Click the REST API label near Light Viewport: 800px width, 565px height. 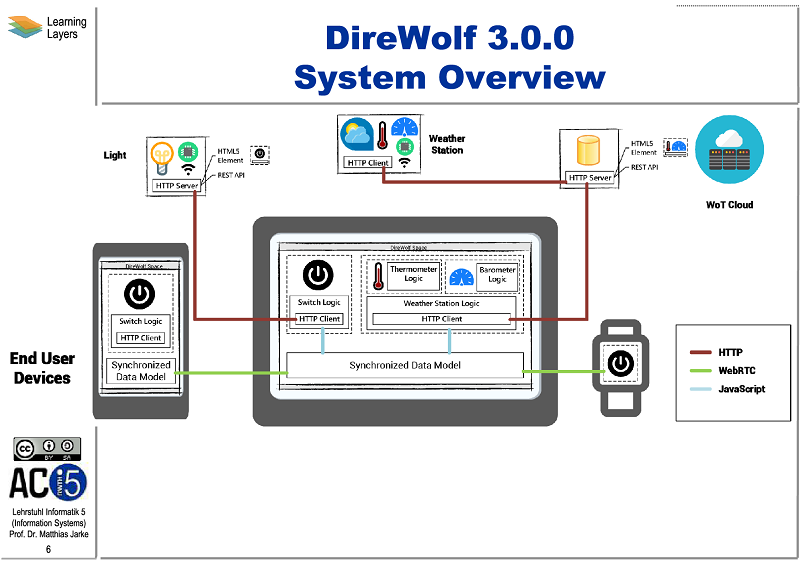[x=231, y=175]
